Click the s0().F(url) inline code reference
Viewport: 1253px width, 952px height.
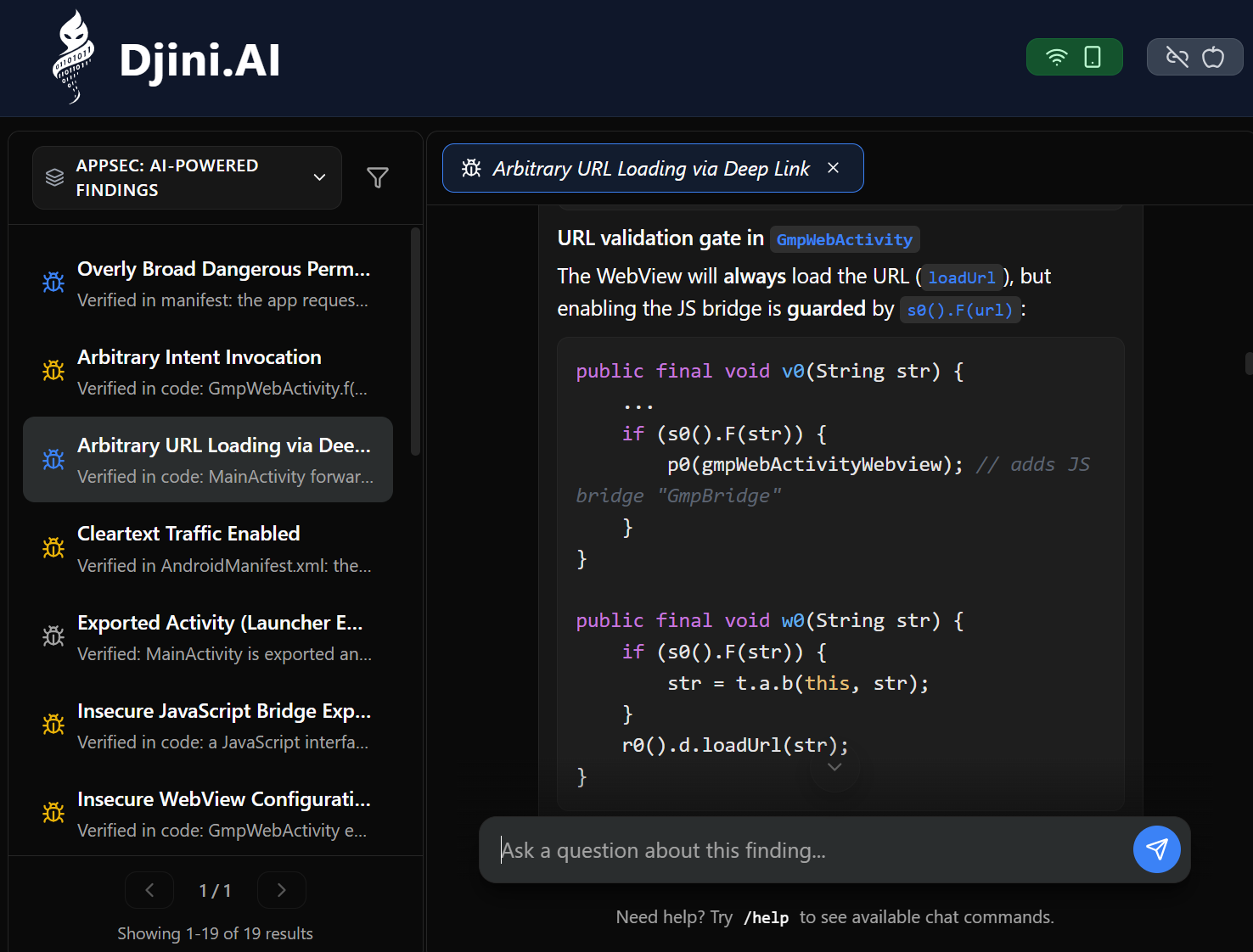pyautogui.click(x=960, y=310)
